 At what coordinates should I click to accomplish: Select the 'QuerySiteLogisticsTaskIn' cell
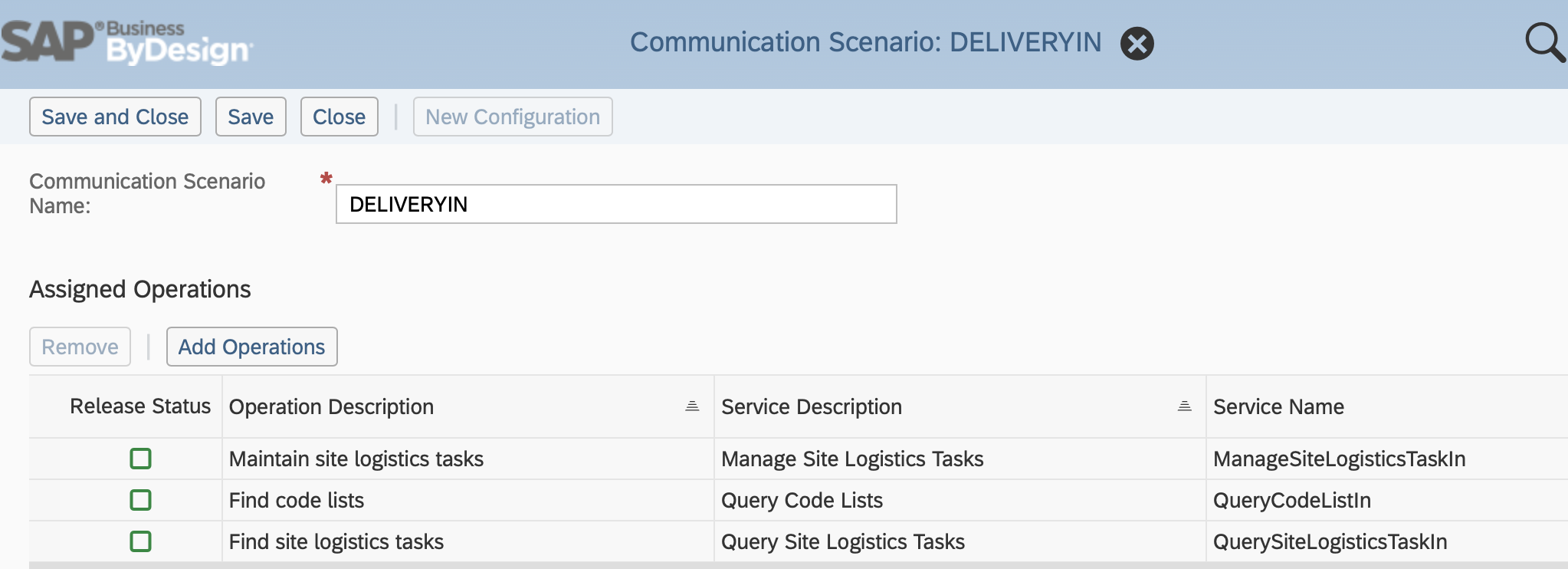1387,541
